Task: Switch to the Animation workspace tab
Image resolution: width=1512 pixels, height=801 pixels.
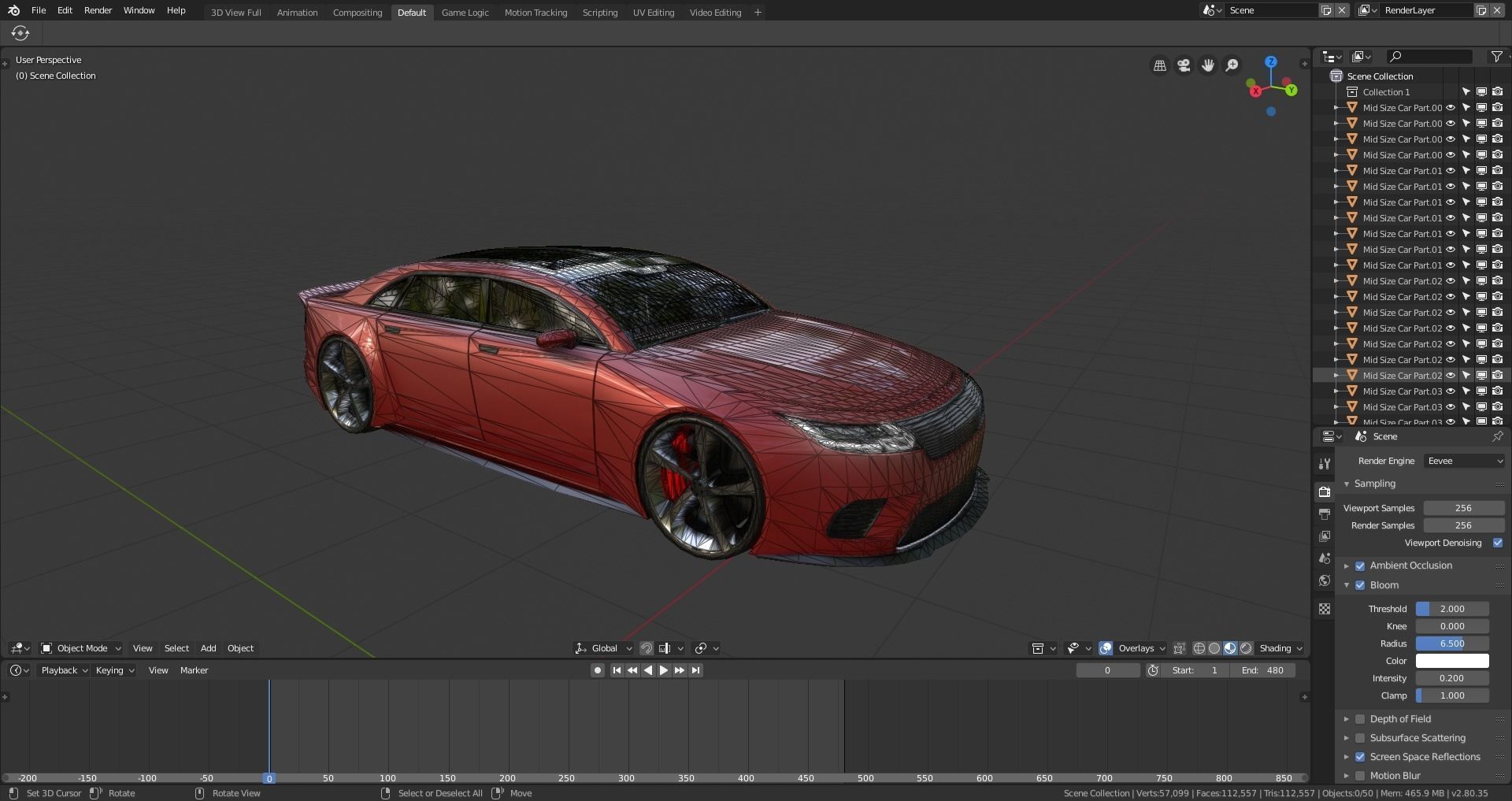Action: pos(297,13)
